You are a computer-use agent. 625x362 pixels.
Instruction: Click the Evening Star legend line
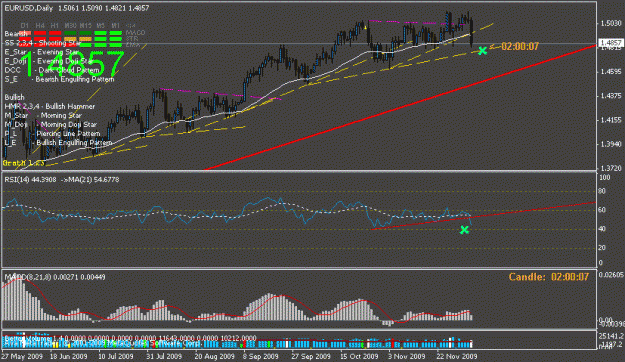pyautogui.click(x=42, y=52)
